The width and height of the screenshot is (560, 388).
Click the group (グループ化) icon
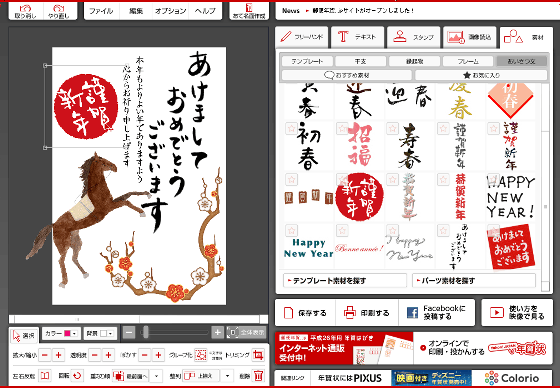[201, 355]
